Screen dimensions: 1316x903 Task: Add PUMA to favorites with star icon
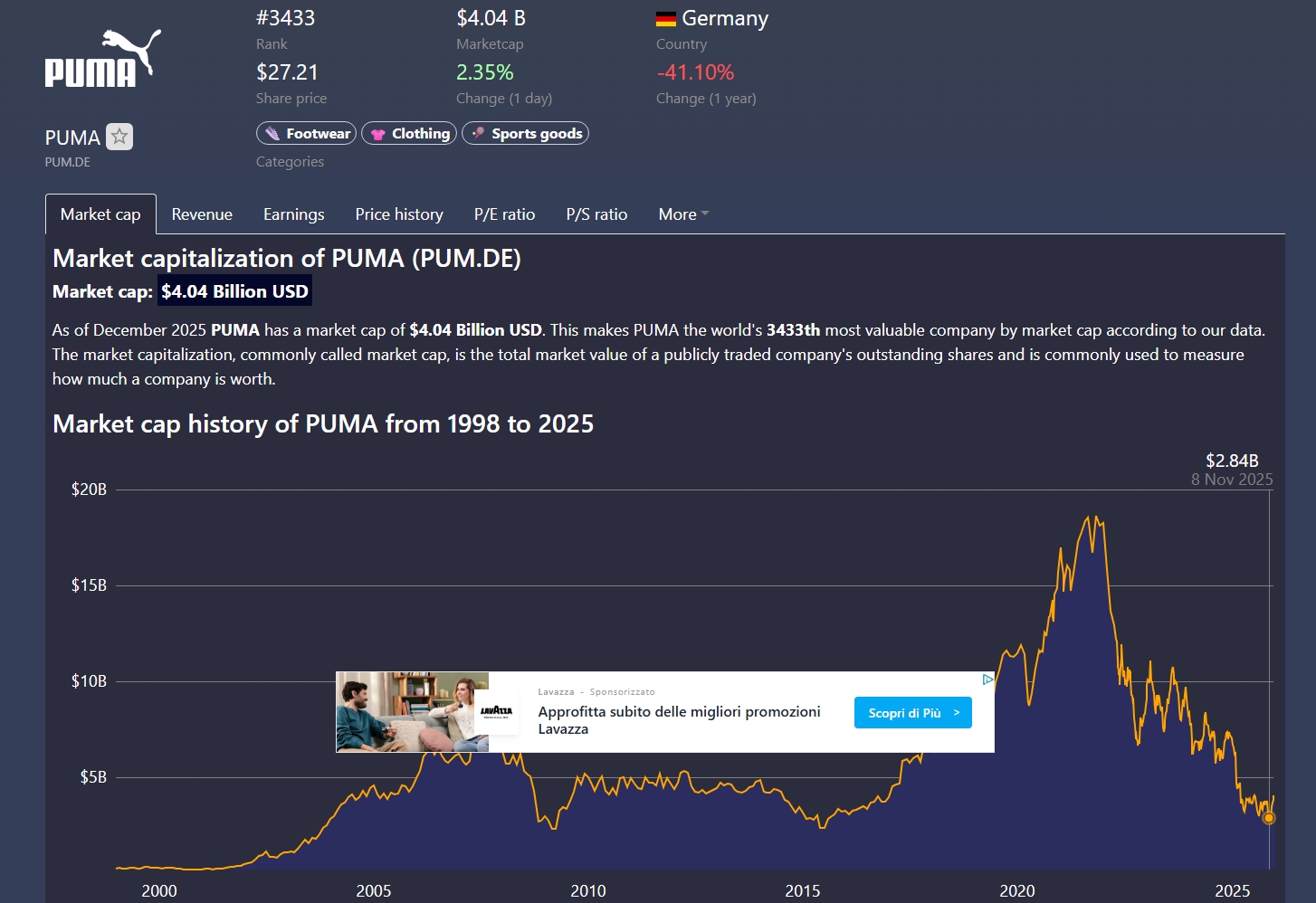119,137
